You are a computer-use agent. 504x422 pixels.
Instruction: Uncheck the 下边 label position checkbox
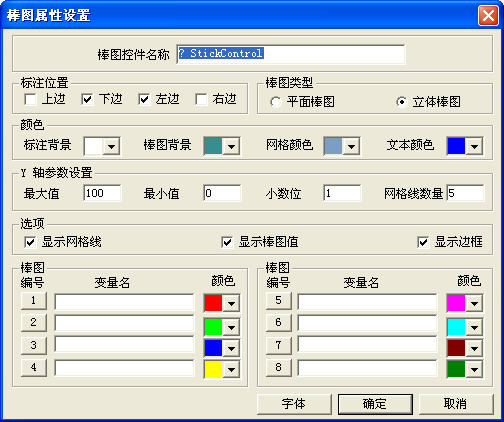[x=87, y=99]
